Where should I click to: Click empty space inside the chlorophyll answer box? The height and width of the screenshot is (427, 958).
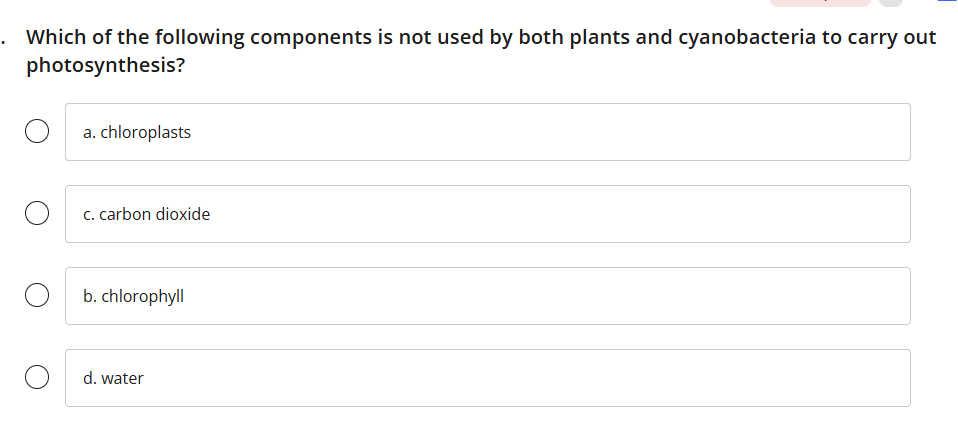550,296
